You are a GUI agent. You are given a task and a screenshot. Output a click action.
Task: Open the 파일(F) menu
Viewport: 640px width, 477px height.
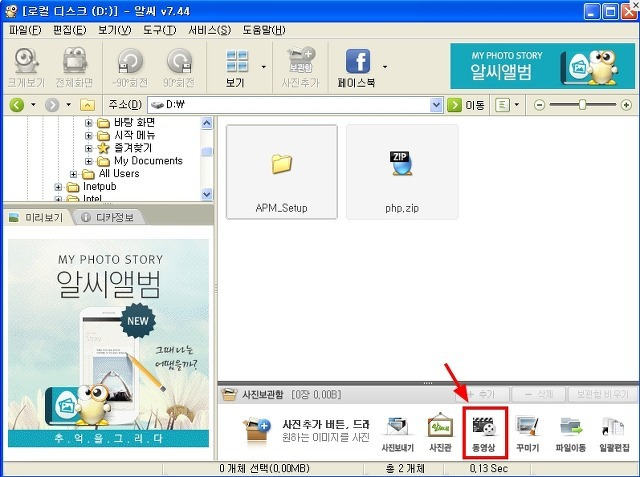click(x=25, y=30)
